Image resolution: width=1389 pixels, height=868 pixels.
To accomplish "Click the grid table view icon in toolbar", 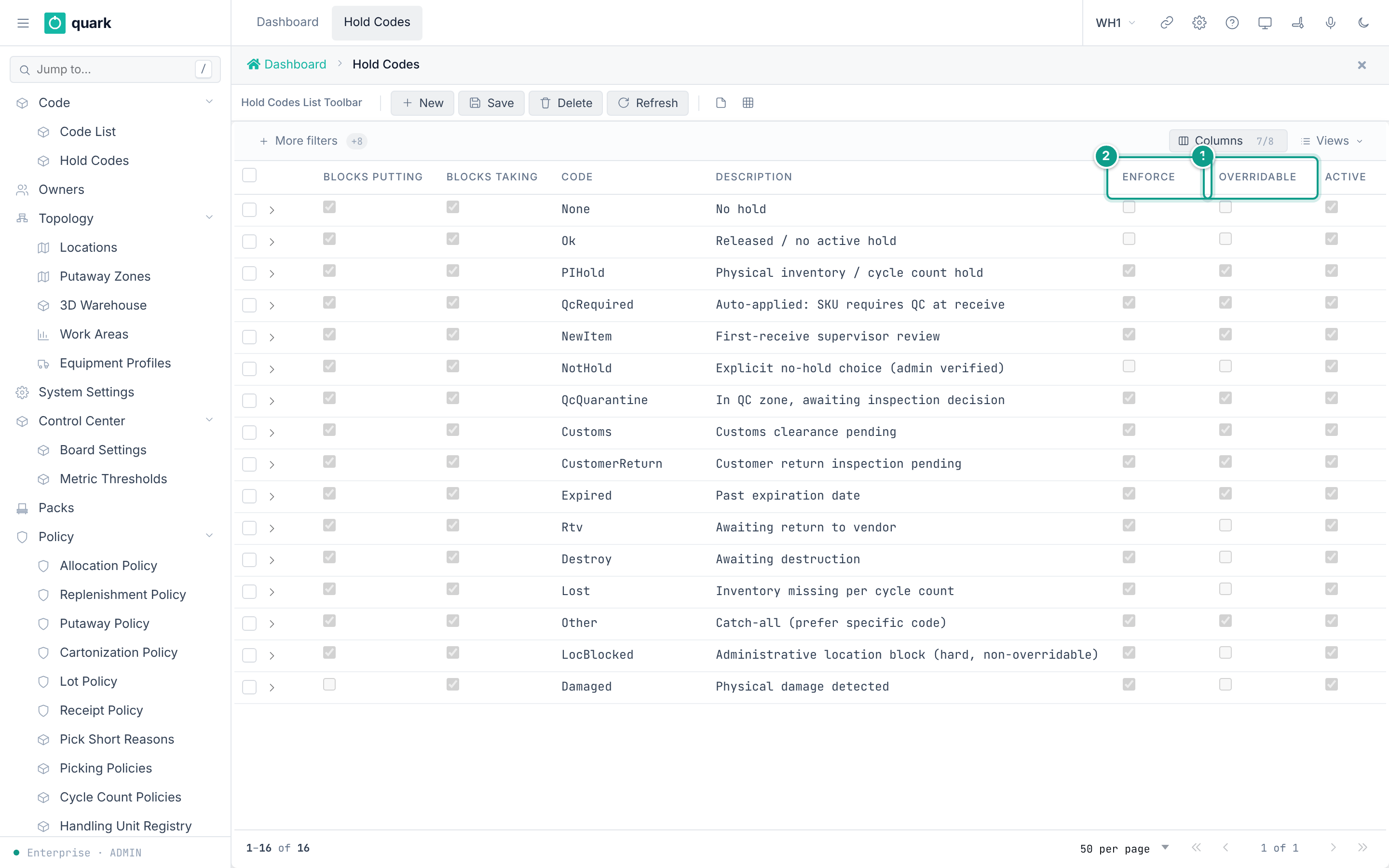I will [x=748, y=103].
